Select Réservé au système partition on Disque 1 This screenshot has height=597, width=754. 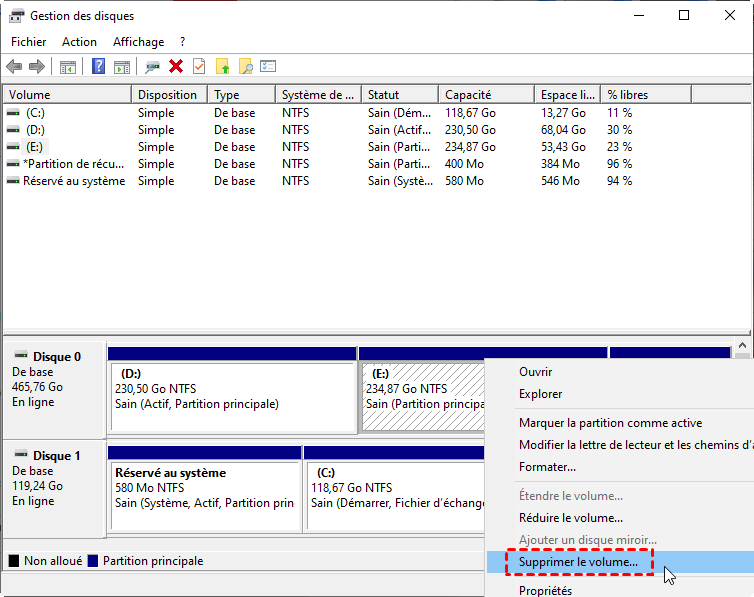pyautogui.click(x=204, y=488)
